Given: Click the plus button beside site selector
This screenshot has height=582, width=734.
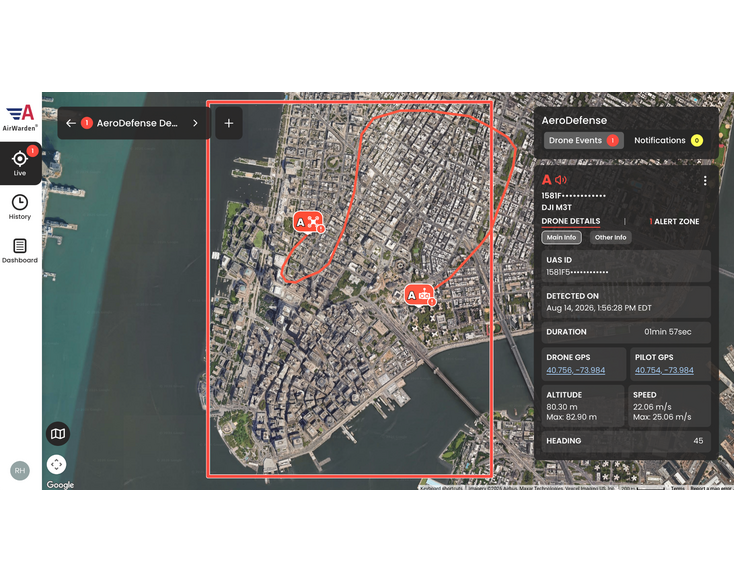Looking at the screenshot, I should click(229, 123).
